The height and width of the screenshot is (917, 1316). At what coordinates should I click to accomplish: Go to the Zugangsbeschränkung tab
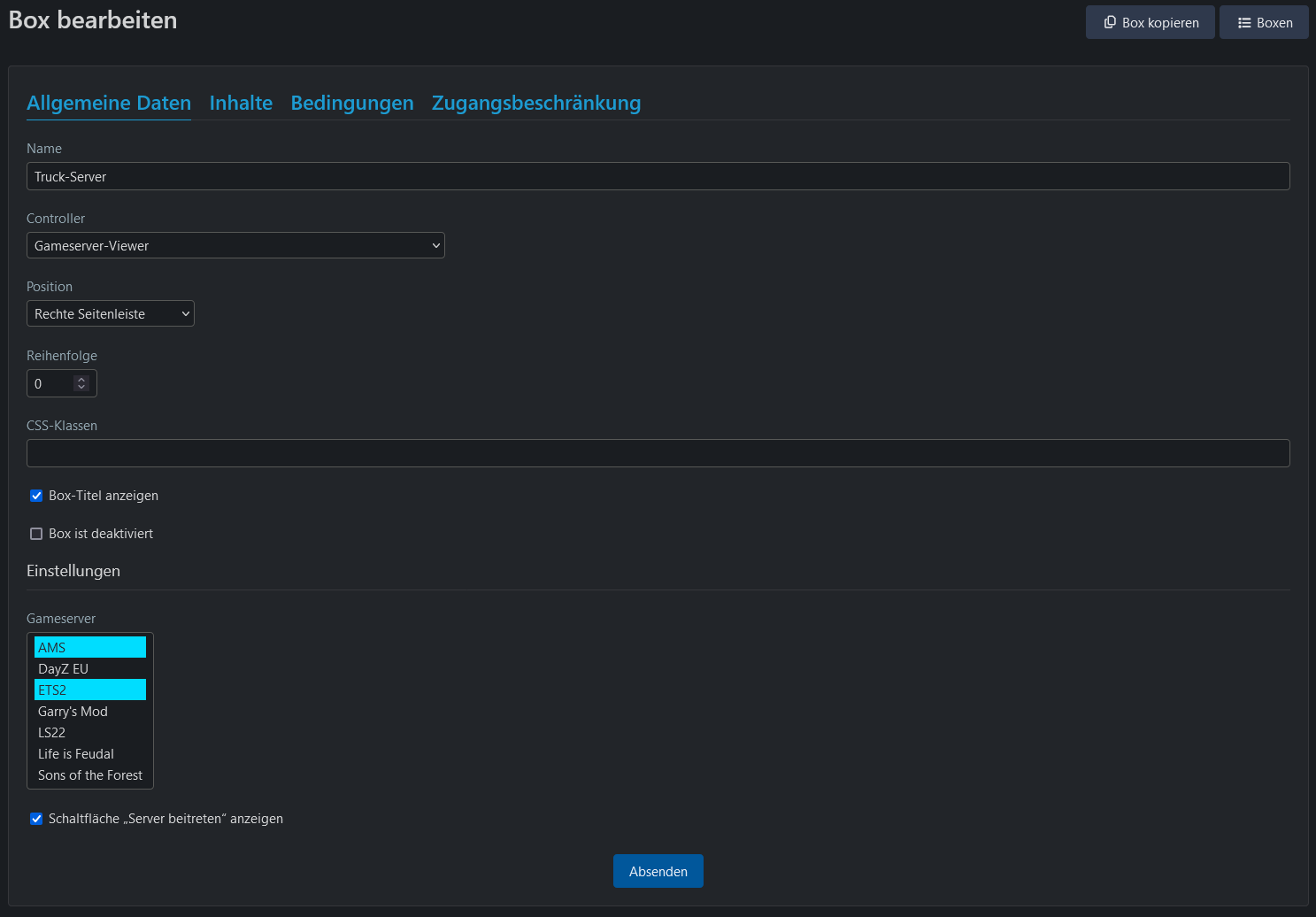coord(536,103)
